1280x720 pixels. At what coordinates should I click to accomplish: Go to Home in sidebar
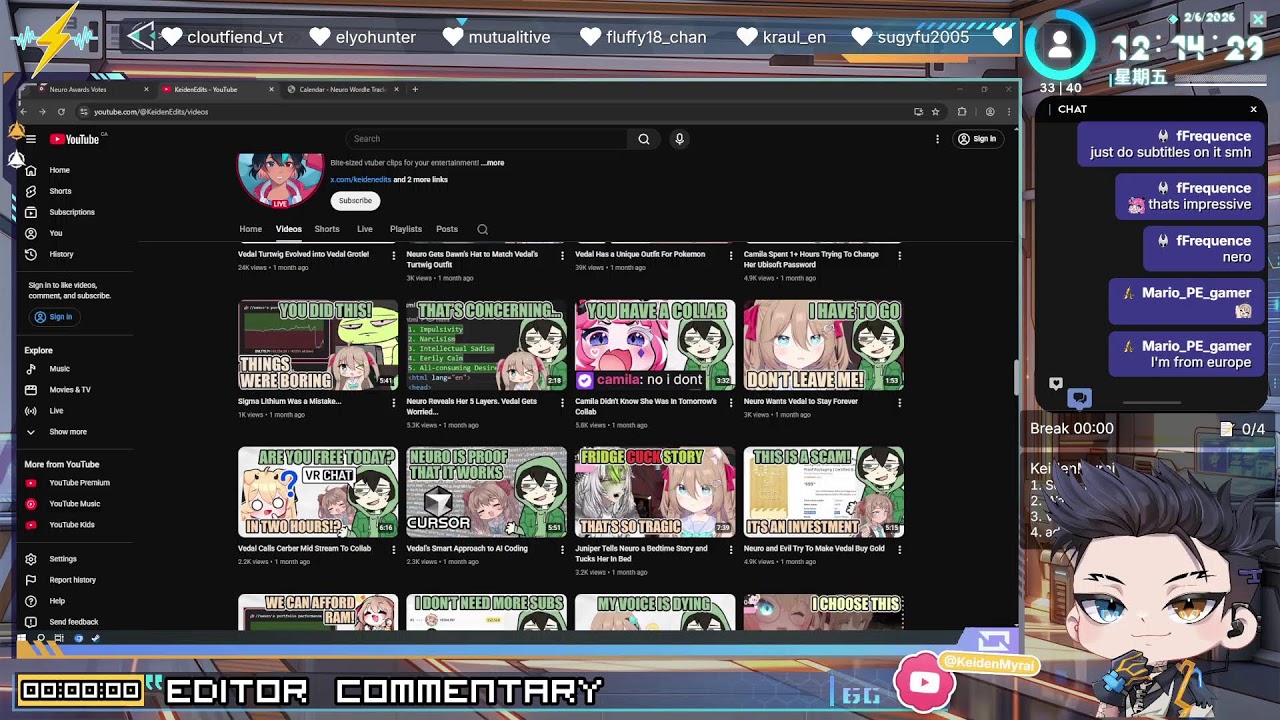tap(62, 170)
